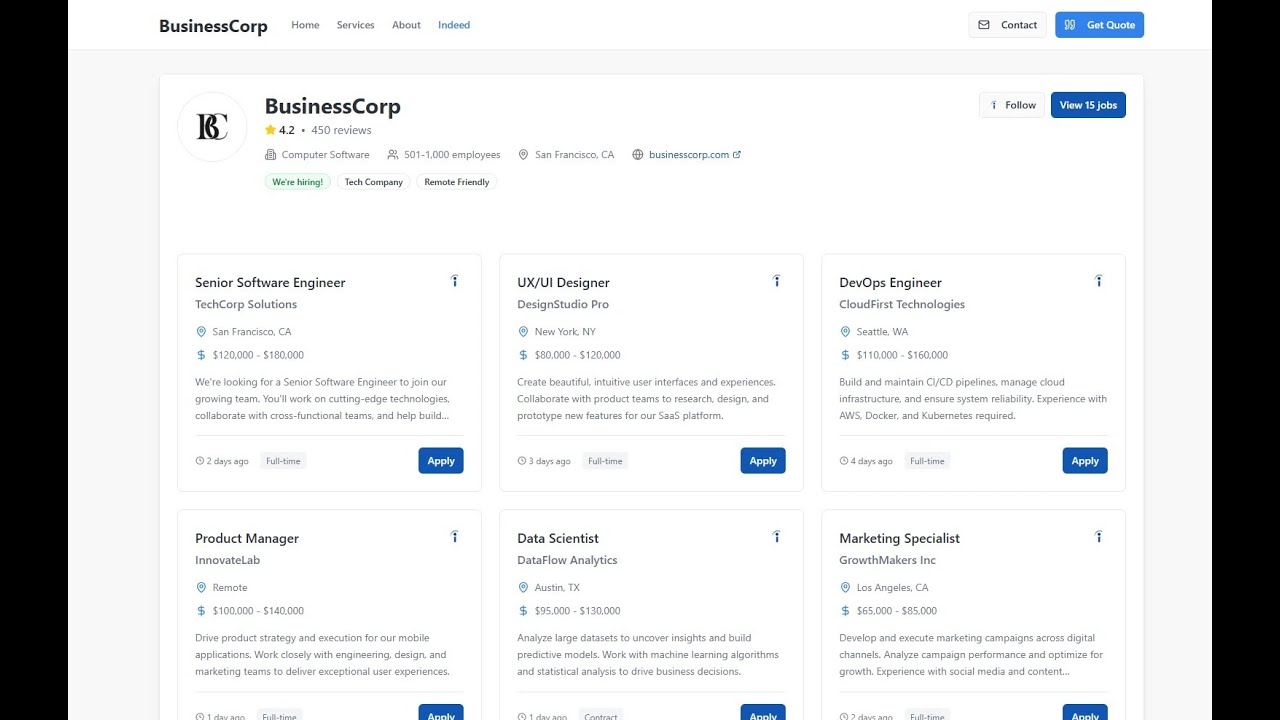Click TechCorp Solutions company name
This screenshot has height=720, width=1280.
coord(246,305)
